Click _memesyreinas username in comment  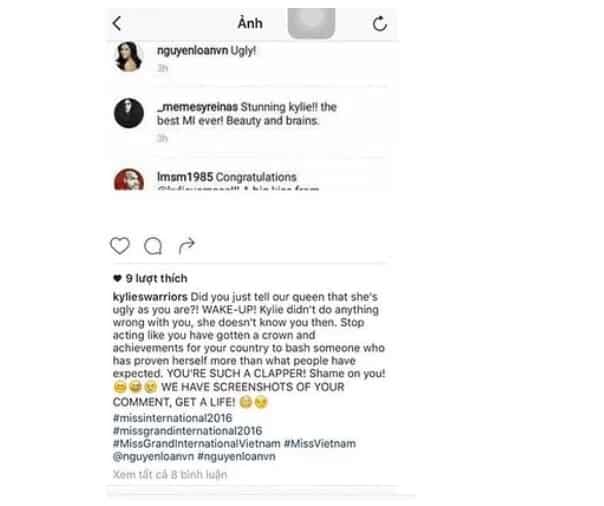[197, 107]
